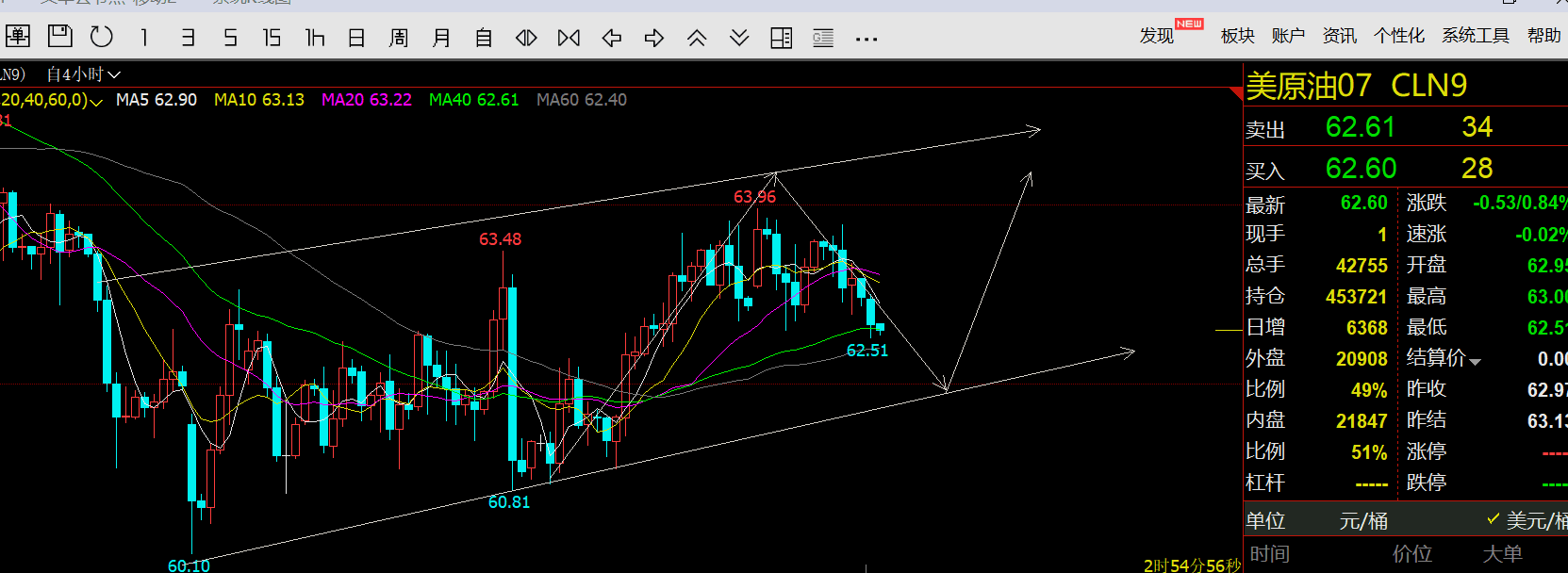
Task: Open the 发现 menu
Action: [x=1157, y=36]
